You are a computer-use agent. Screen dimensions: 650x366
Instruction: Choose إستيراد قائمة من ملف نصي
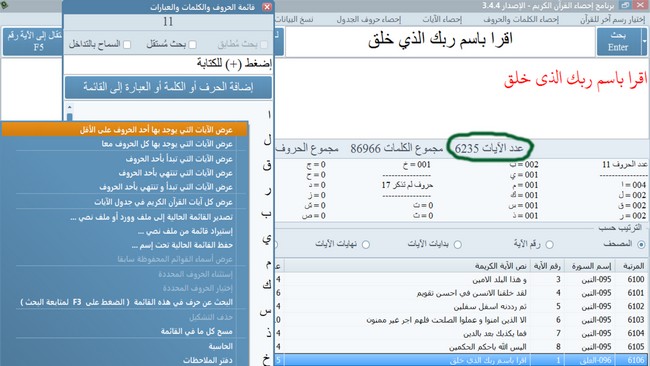[124, 231]
